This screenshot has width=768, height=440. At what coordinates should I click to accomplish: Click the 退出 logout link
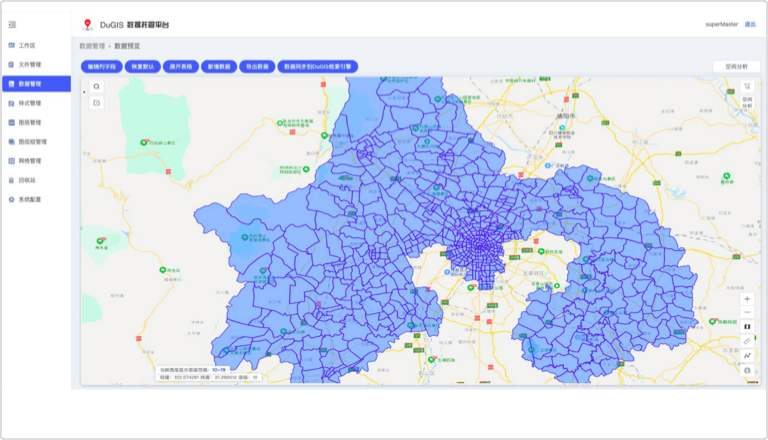point(750,24)
